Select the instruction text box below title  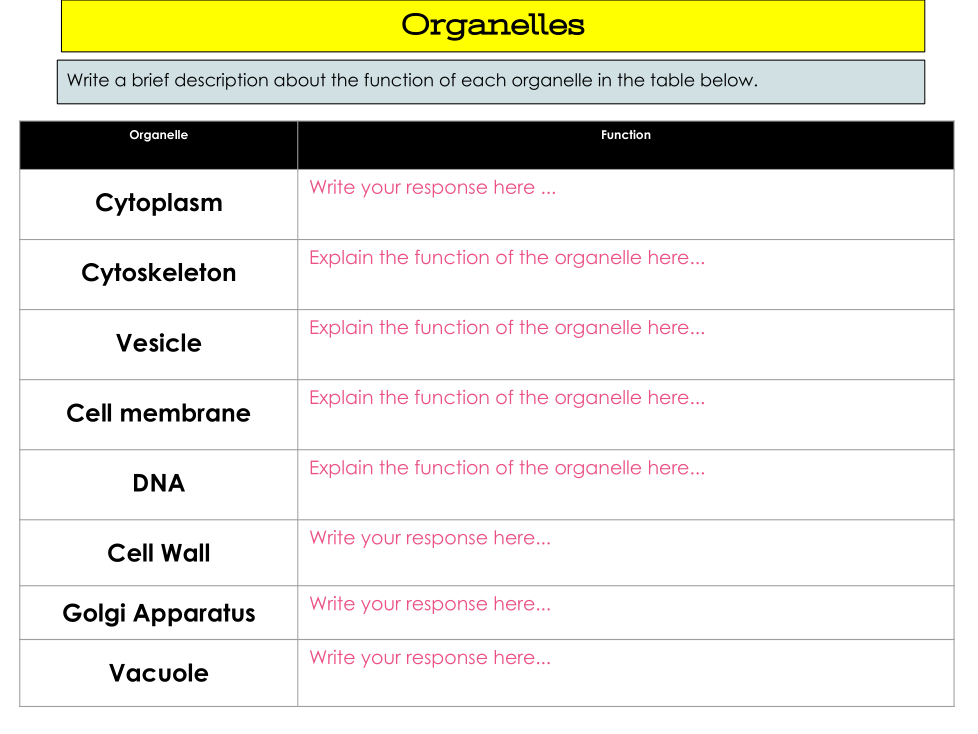point(490,81)
